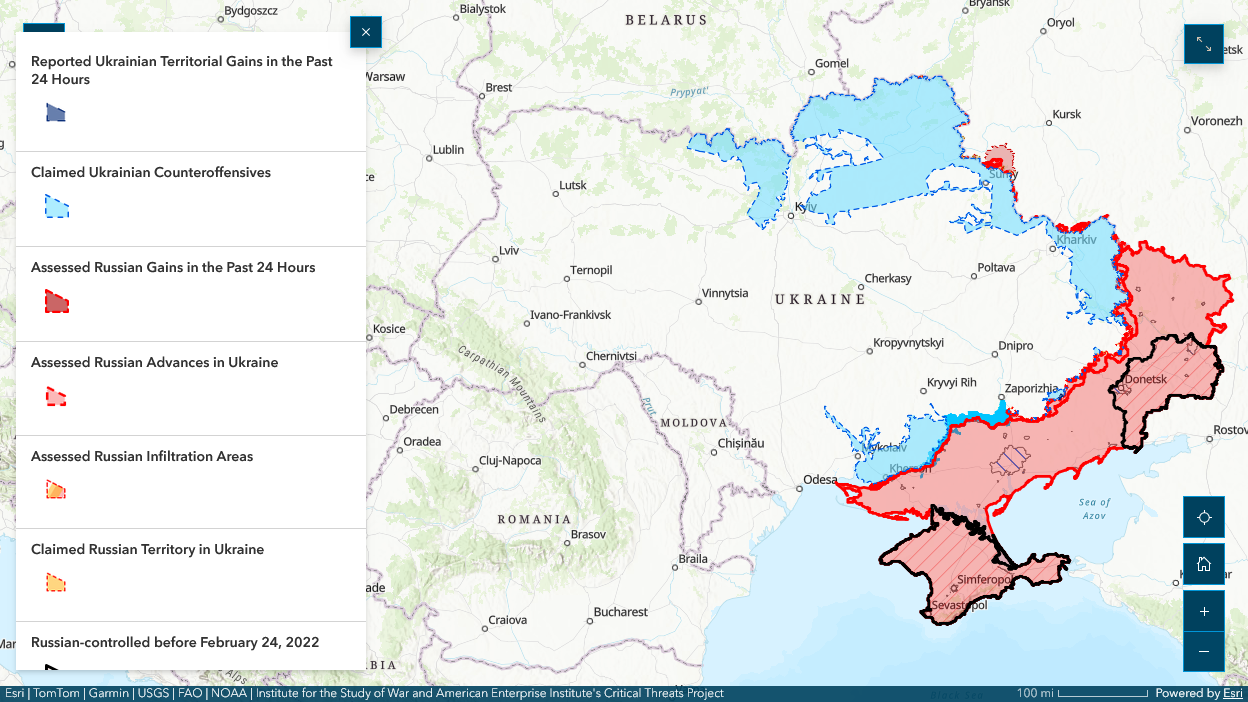The width and height of the screenshot is (1248, 702).
Task: Click the Donetsk label on the map
Action: pyautogui.click(x=1146, y=380)
